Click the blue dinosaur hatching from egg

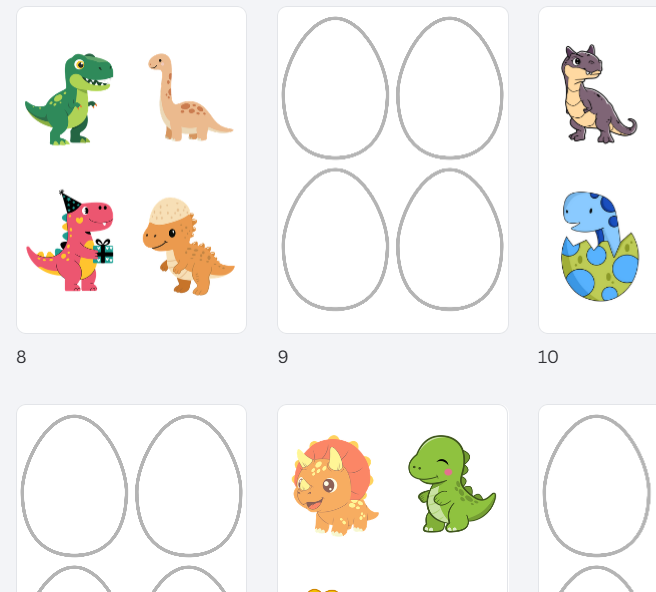600,246
